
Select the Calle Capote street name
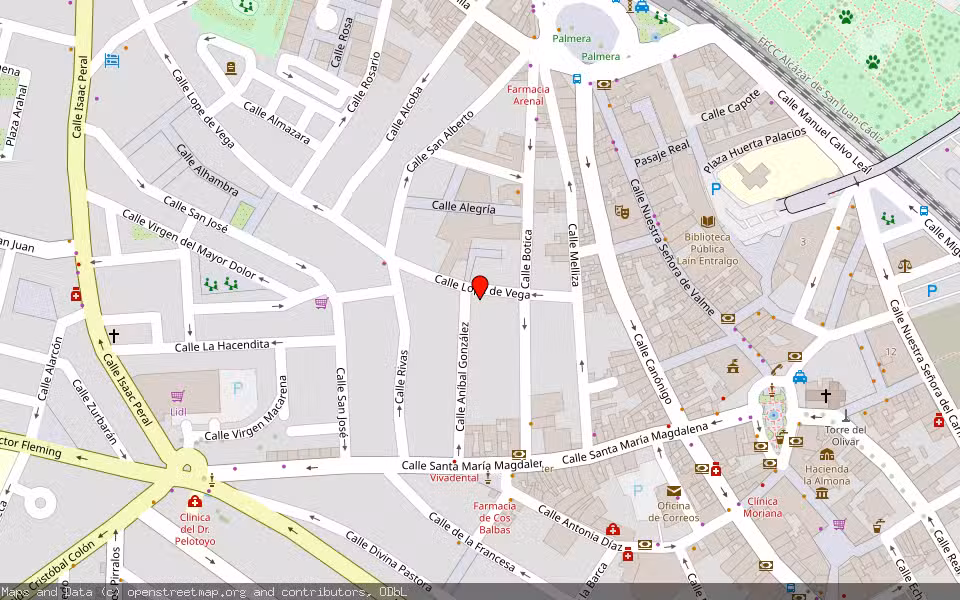pos(730,105)
